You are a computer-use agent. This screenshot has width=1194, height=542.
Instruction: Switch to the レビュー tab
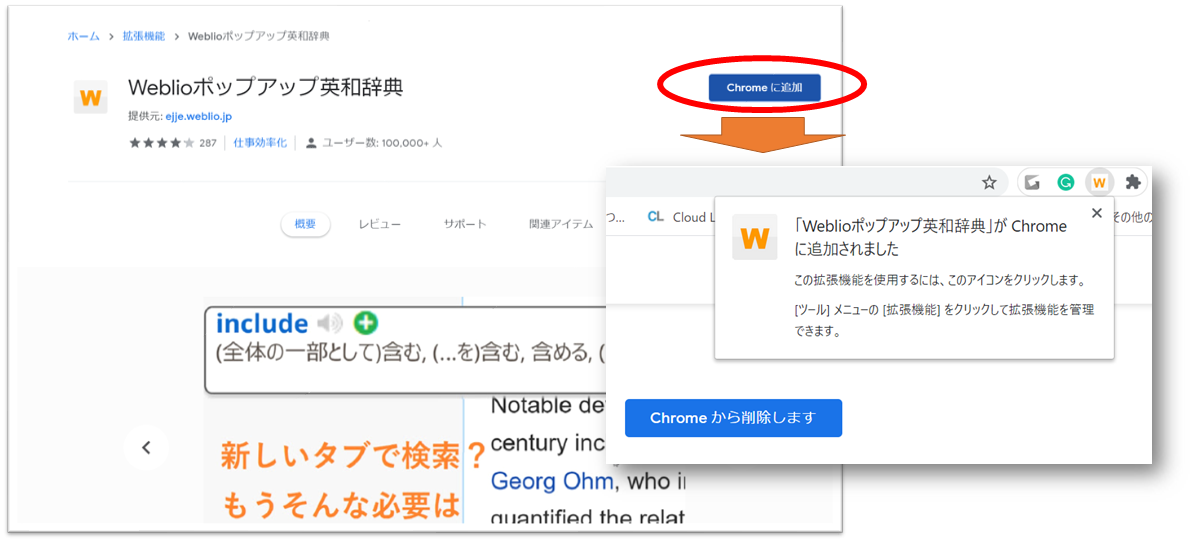[379, 224]
